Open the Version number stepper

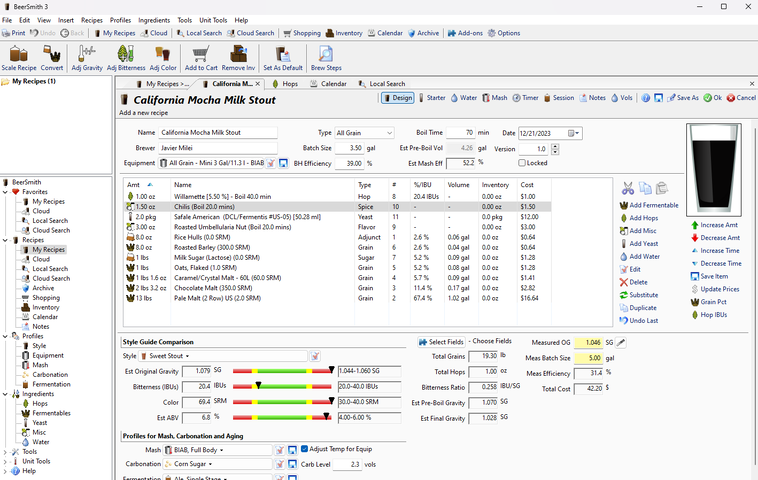(555, 149)
